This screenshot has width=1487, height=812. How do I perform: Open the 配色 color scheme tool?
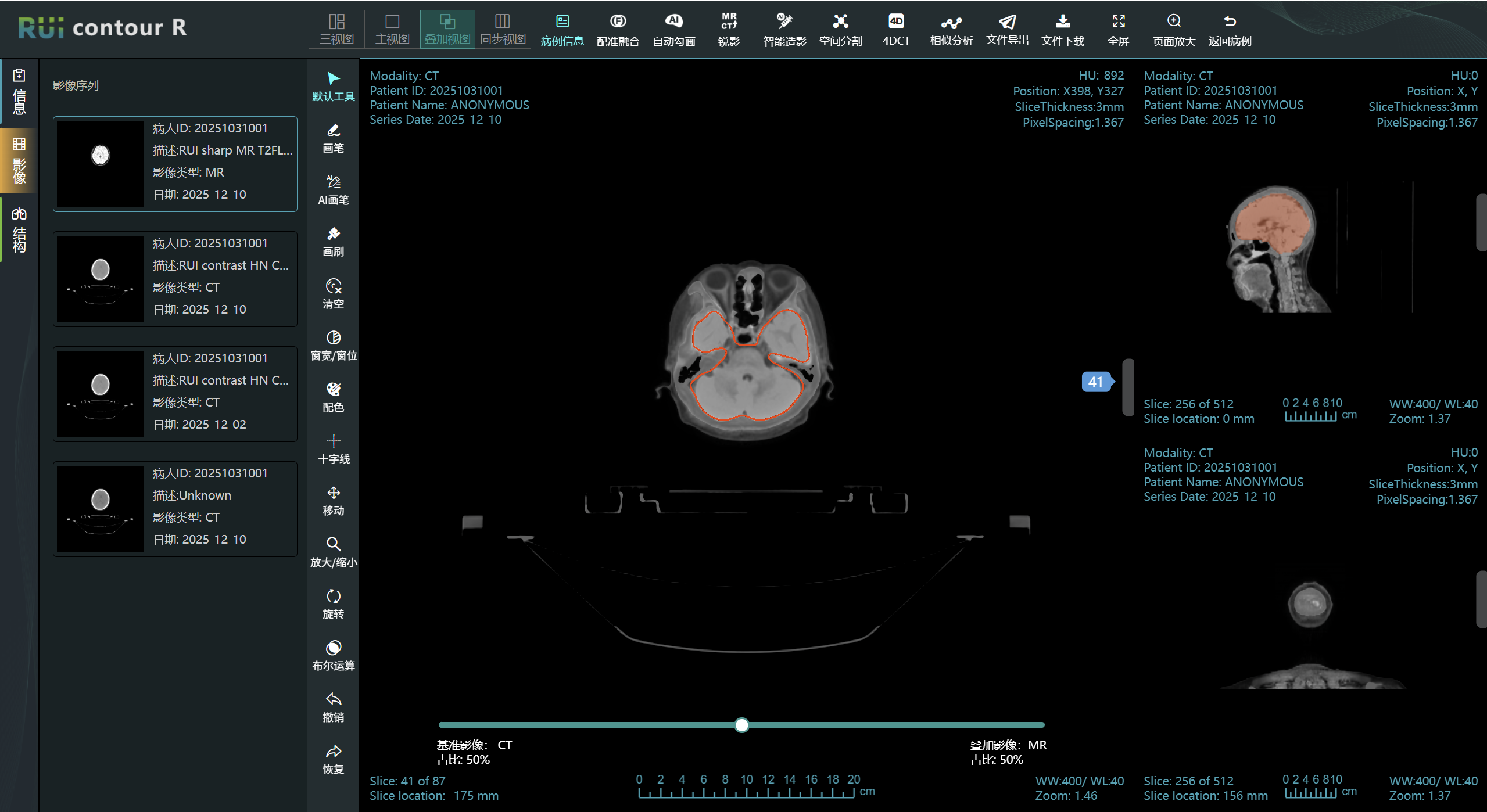(x=333, y=397)
